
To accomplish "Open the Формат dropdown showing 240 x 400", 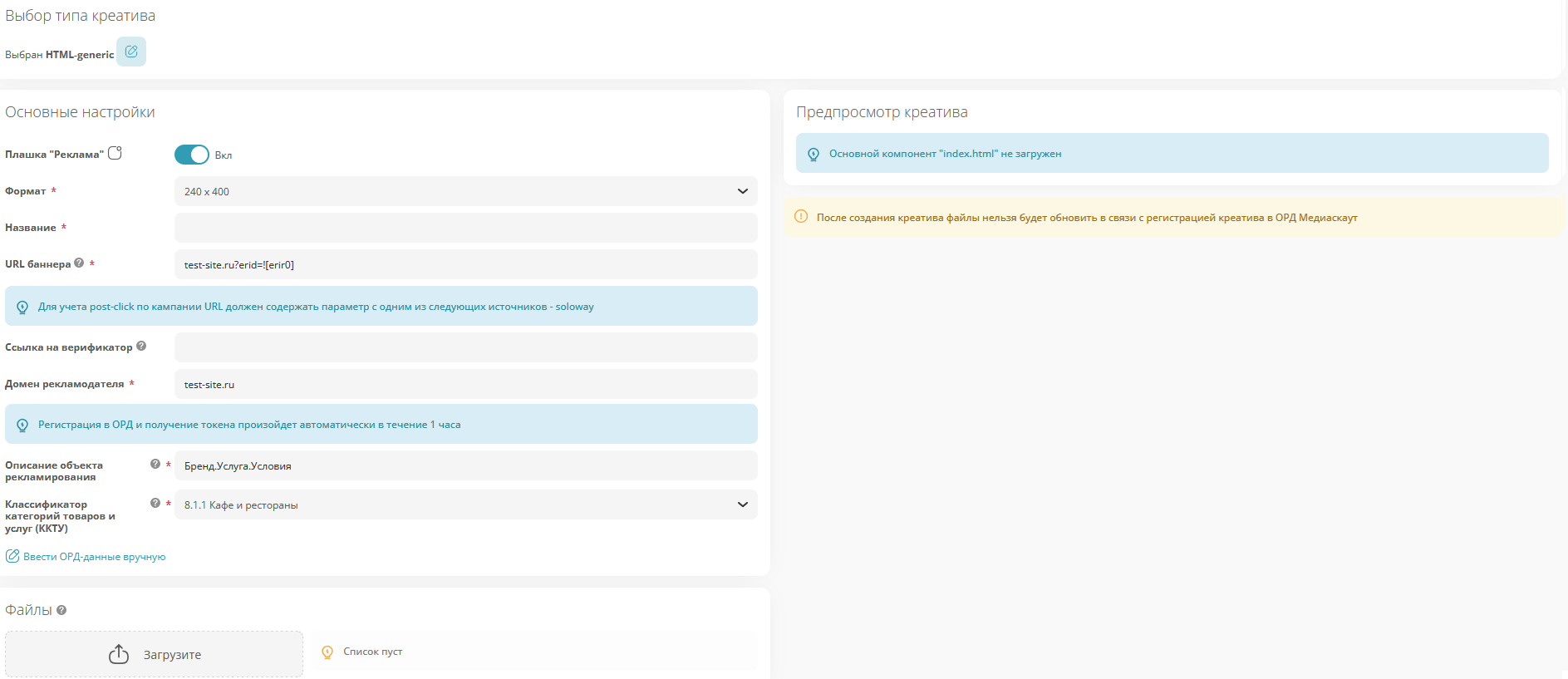I will click(466, 191).
